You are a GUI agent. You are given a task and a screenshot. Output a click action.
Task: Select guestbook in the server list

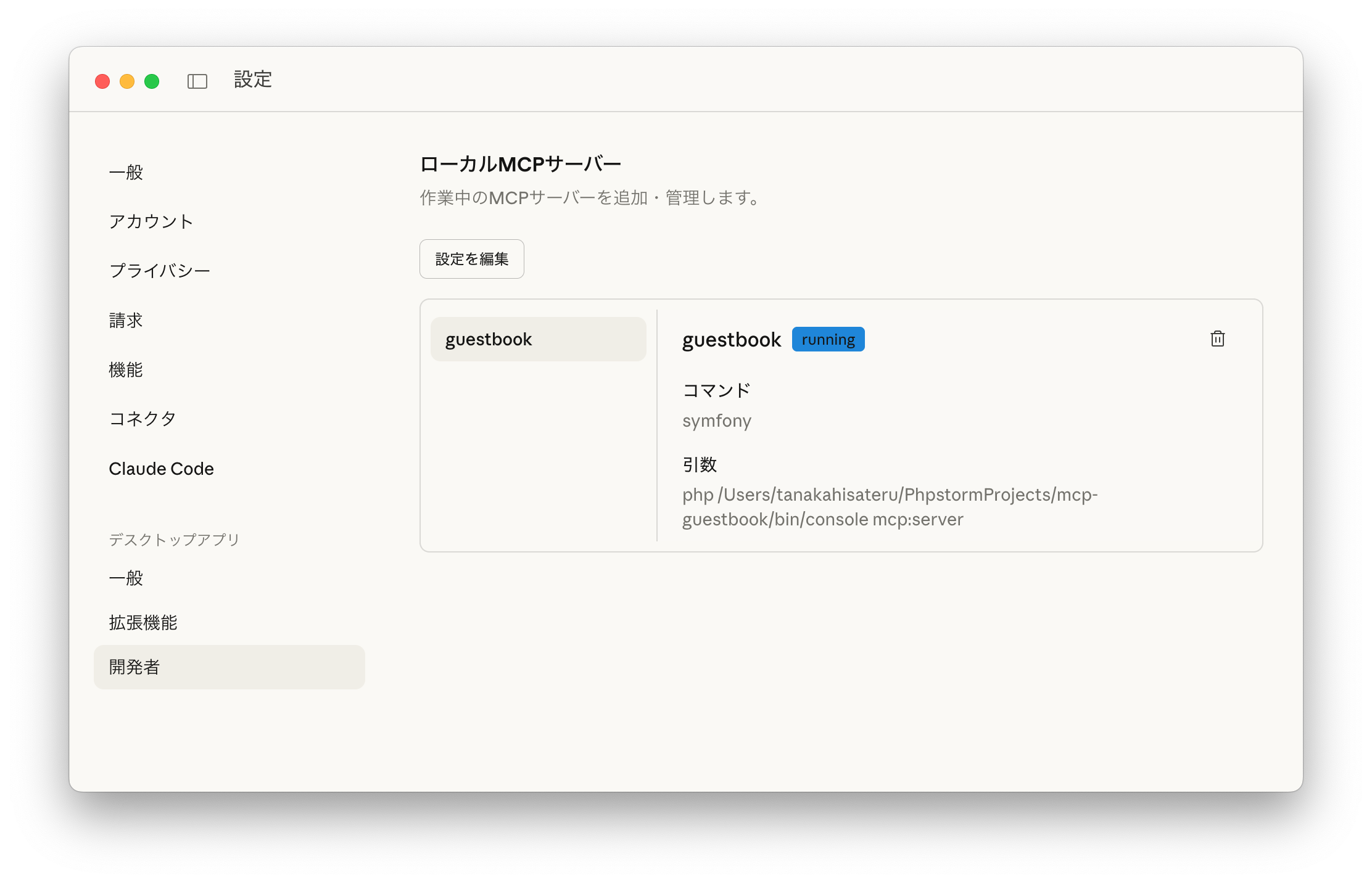tap(538, 339)
